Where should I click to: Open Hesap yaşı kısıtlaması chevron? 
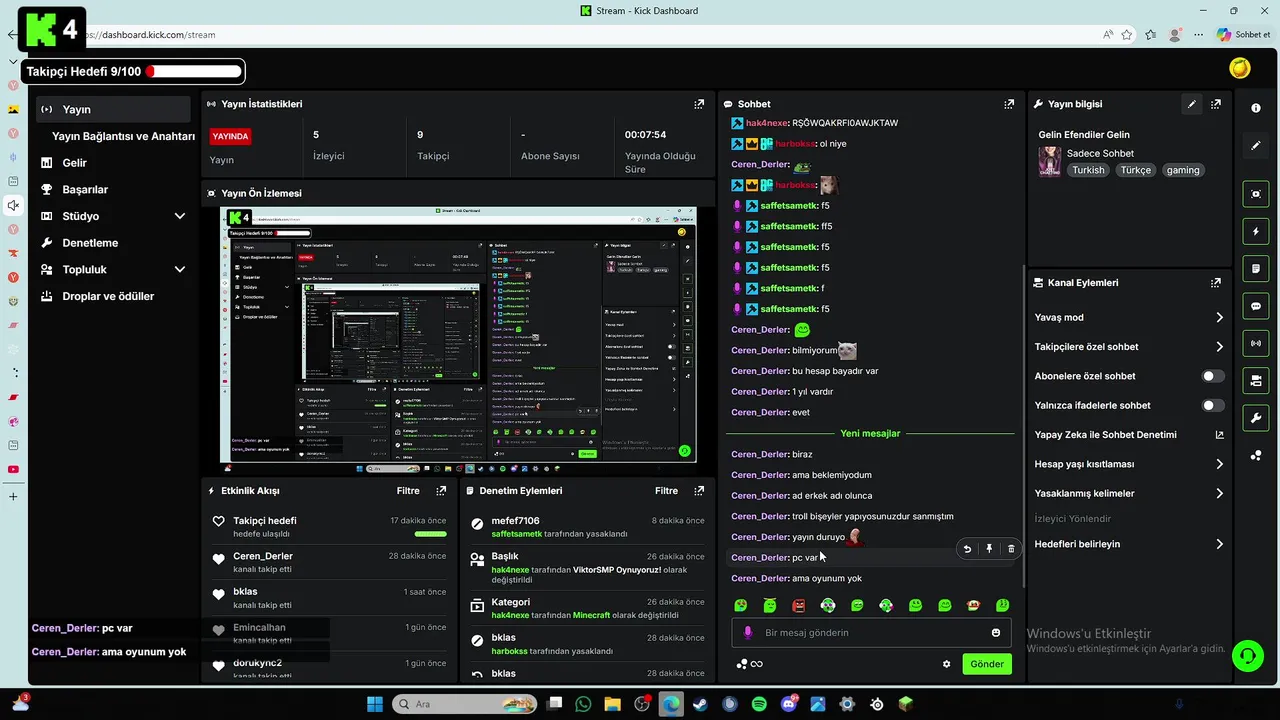click(1219, 464)
